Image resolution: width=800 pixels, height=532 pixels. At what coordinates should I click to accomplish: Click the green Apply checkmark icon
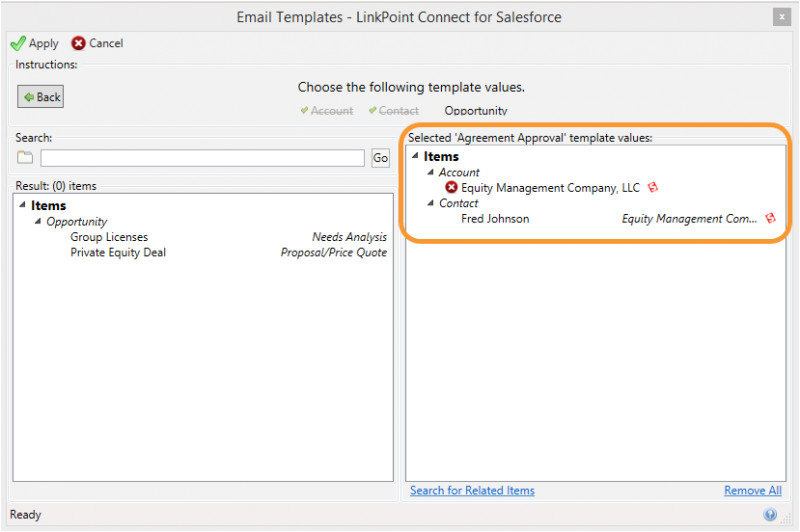click(x=18, y=43)
